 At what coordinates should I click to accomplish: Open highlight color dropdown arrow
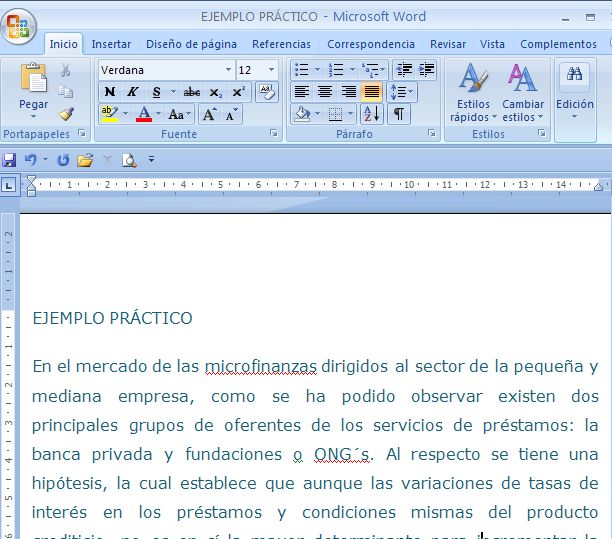pyautogui.click(x=125, y=114)
